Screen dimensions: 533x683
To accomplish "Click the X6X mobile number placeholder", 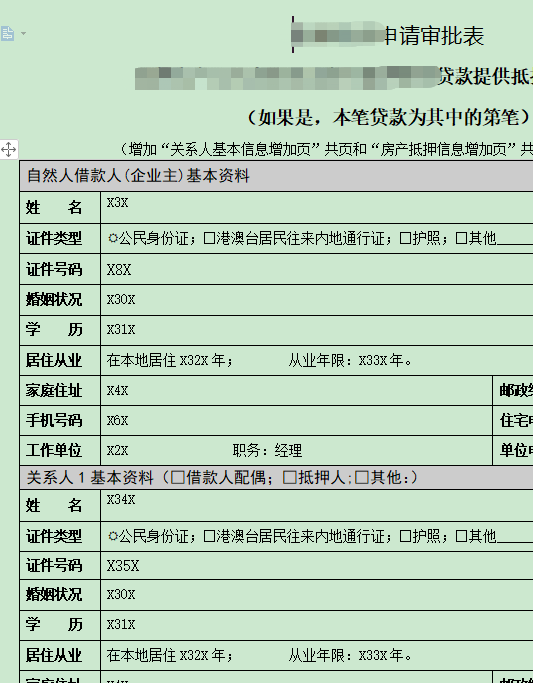I will pyautogui.click(x=118, y=421).
